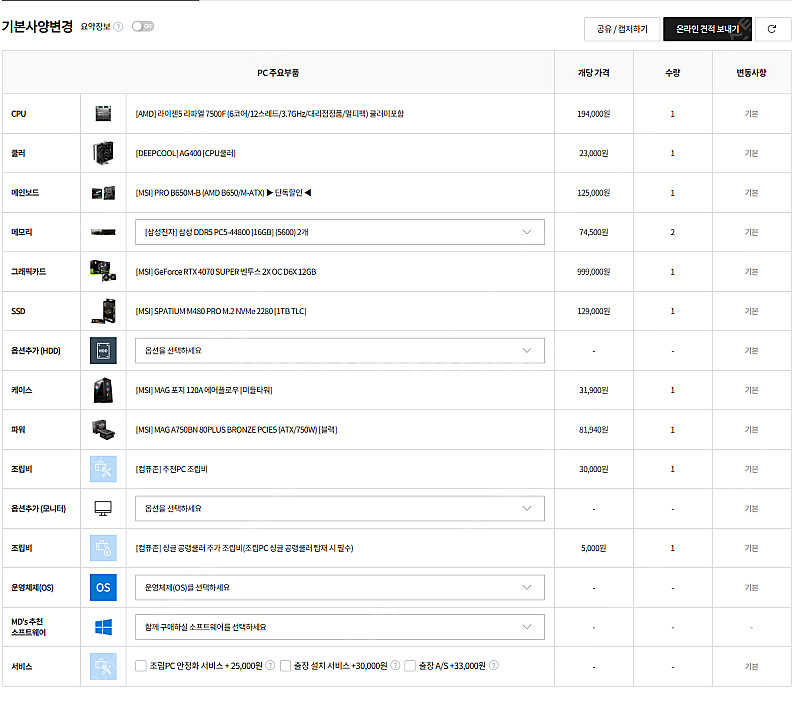Click the 온라인 견적 보내기 button
Viewport: 800px width, 709px height.
[x=707, y=29]
